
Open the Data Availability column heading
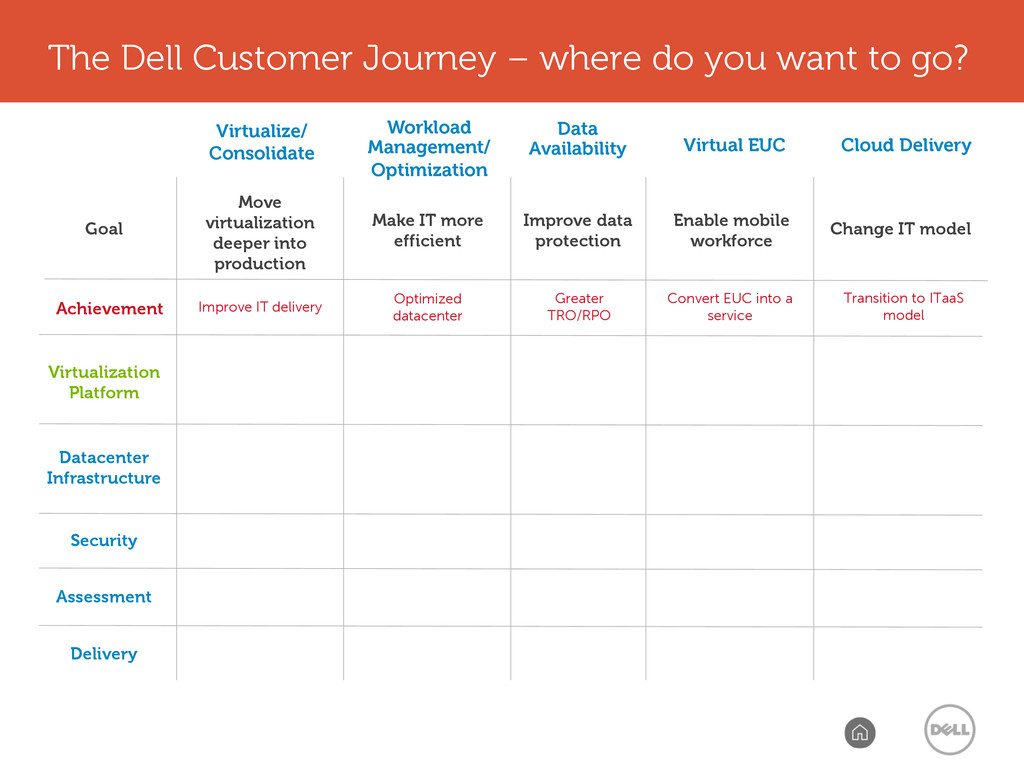pyautogui.click(x=577, y=138)
